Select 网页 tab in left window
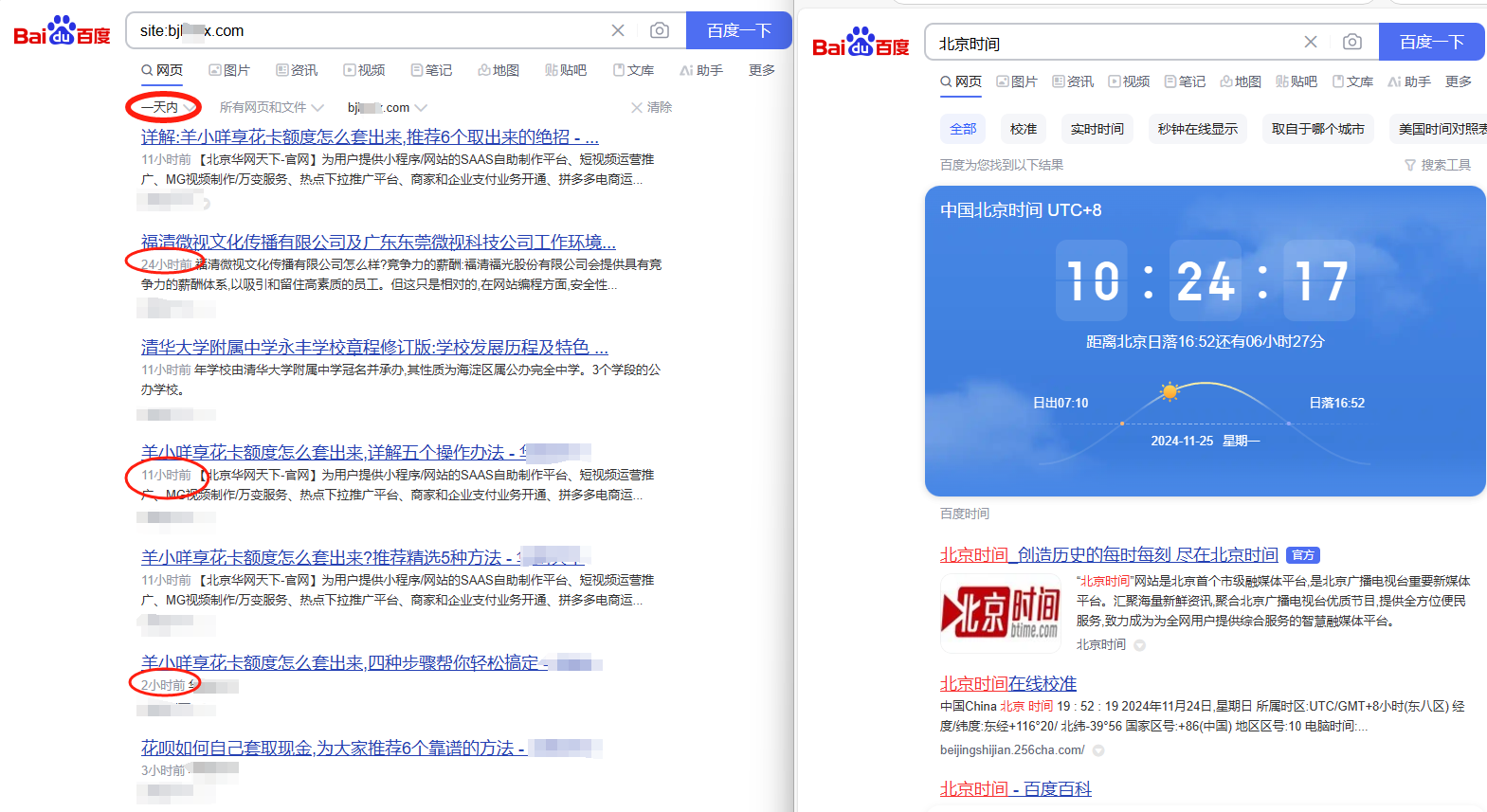The width and height of the screenshot is (1487, 812). pos(162,70)
